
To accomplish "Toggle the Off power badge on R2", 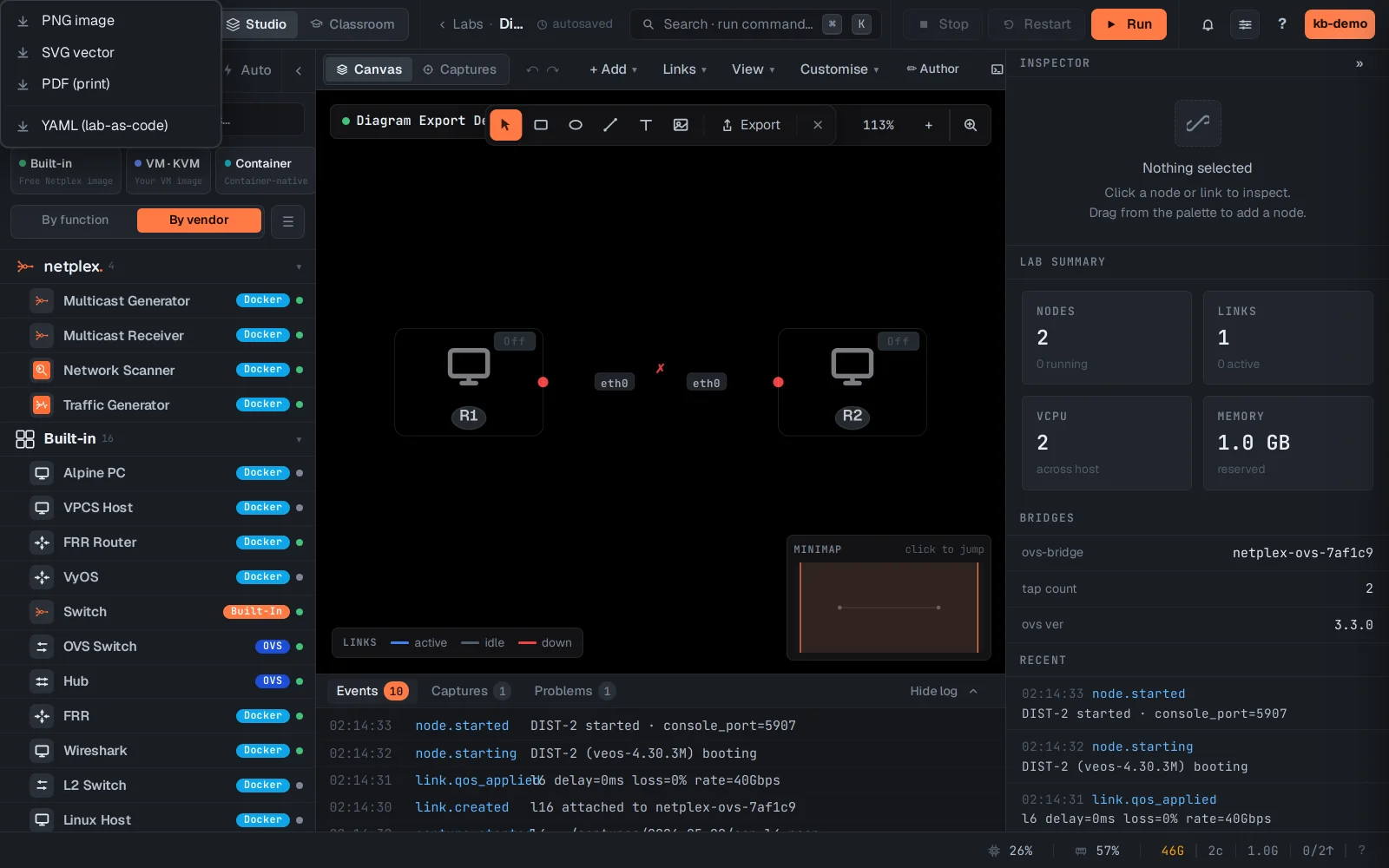I will 899,341.
